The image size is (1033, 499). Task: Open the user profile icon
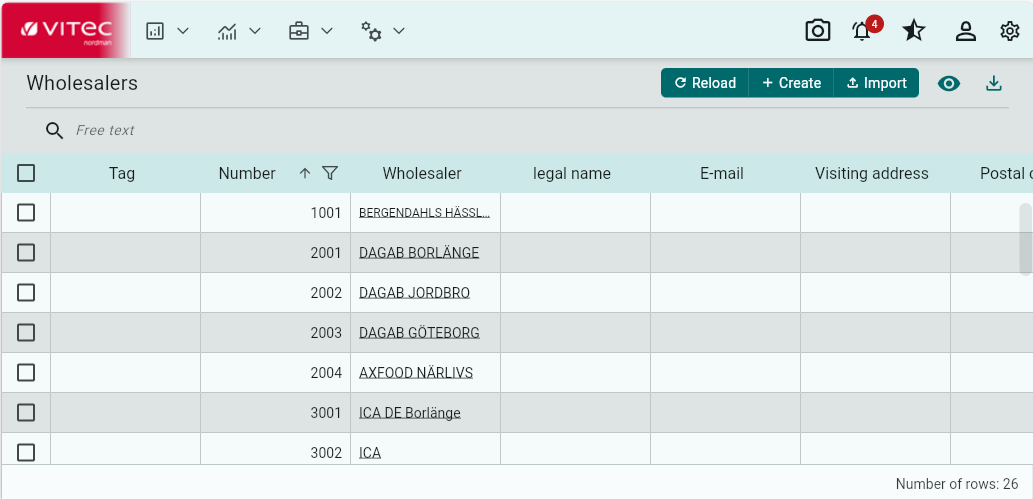pos(966,31)
